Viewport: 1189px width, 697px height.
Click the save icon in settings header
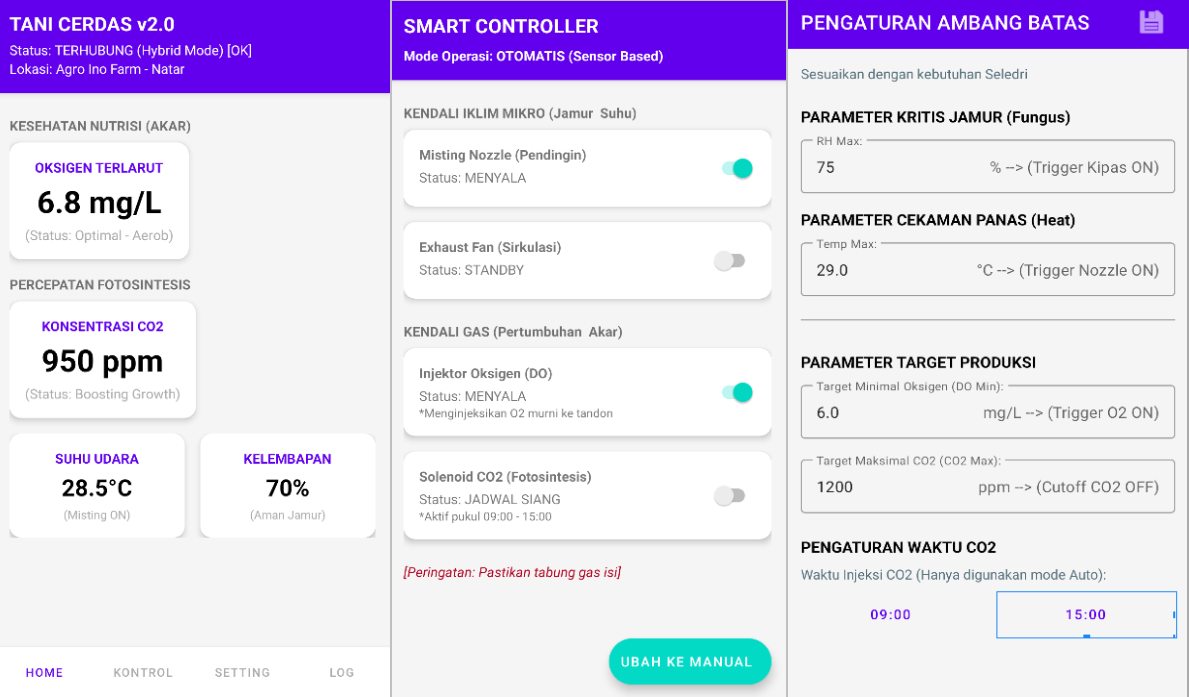(1151, 23)
